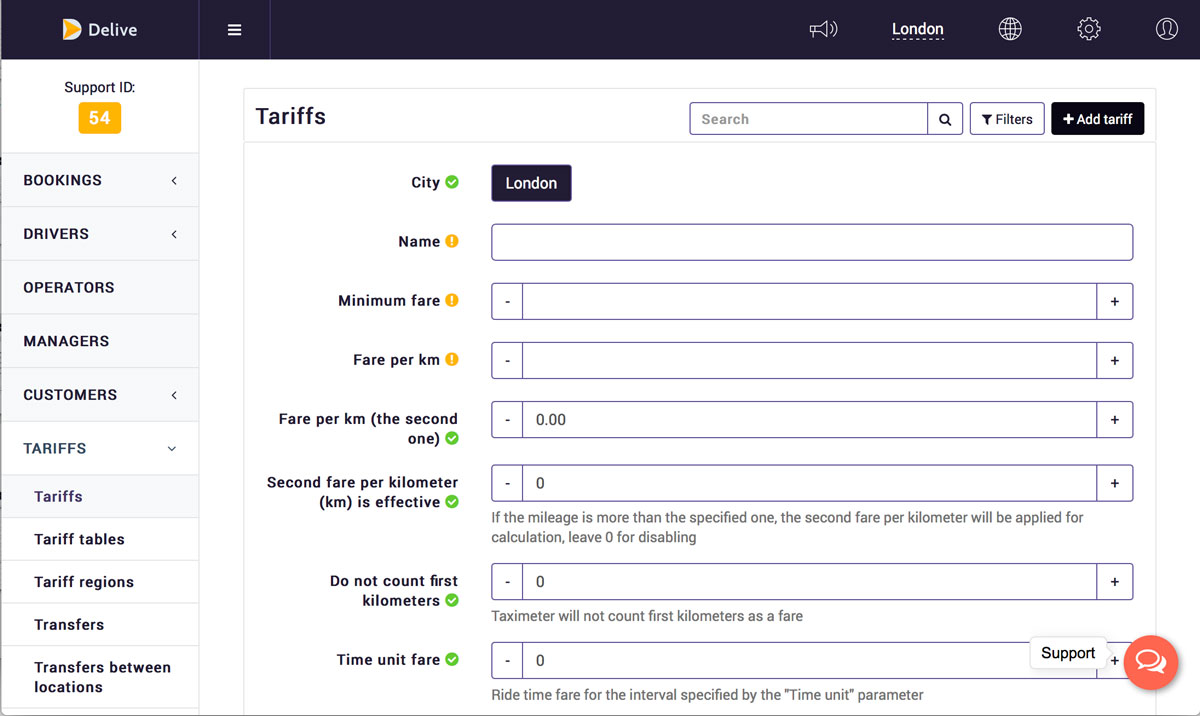Open the settings gear icon
The height and width of the screenshot is (716, 1200).
1089,30
